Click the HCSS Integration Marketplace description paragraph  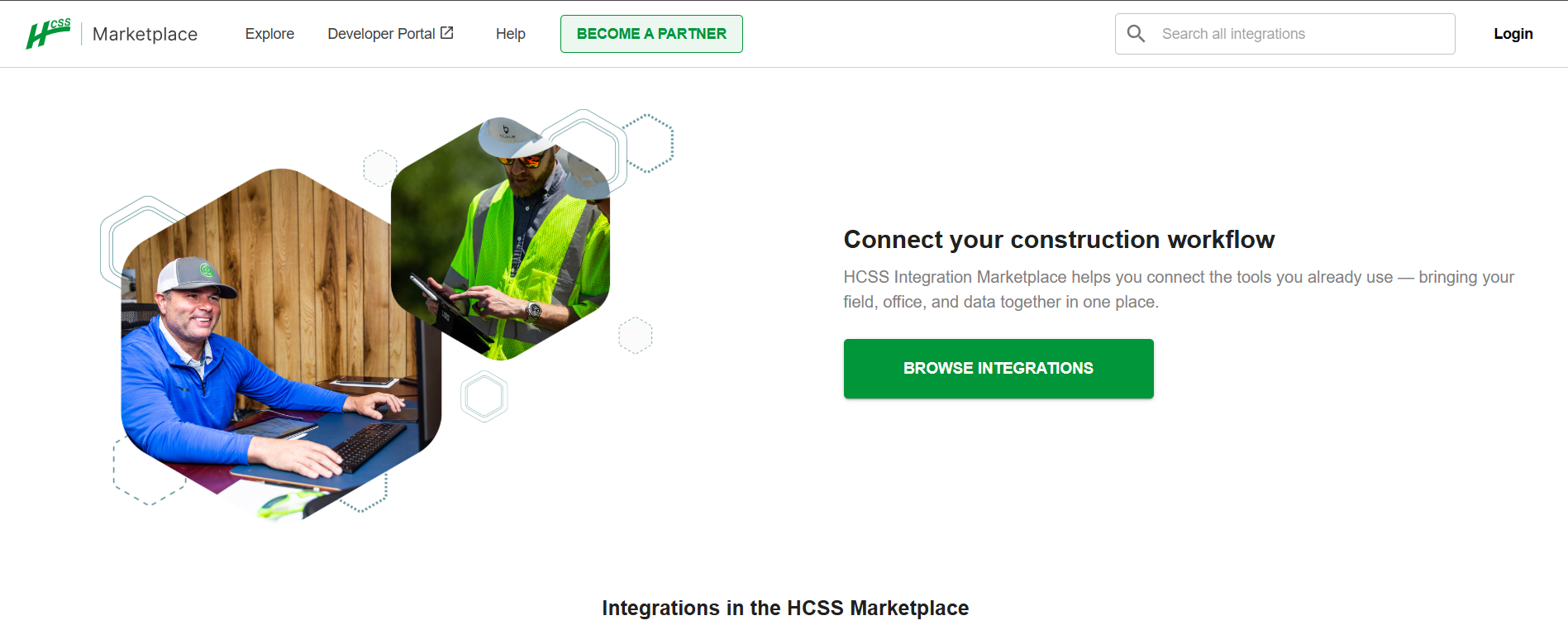tap(1179, 289)
